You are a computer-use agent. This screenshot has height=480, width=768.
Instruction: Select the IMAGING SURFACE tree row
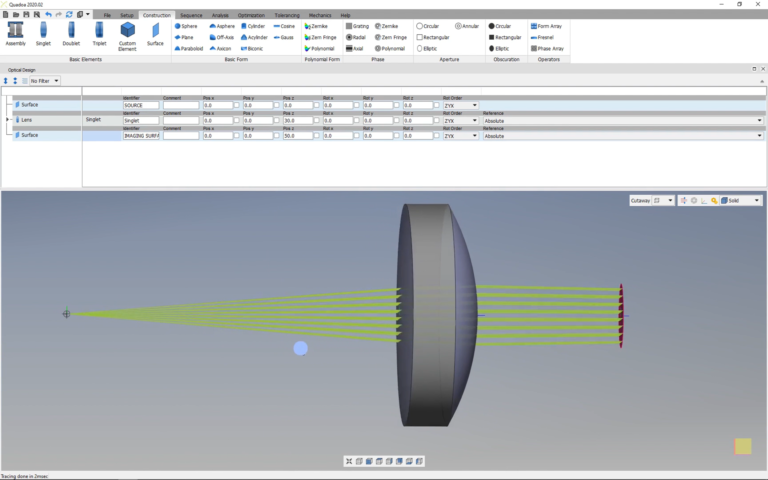(x=47, y=135)
